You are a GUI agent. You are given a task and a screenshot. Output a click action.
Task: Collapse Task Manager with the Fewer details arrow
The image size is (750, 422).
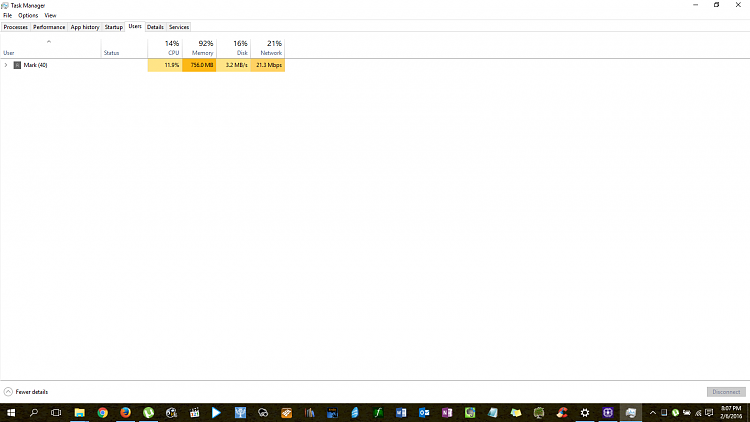[9, 392]
